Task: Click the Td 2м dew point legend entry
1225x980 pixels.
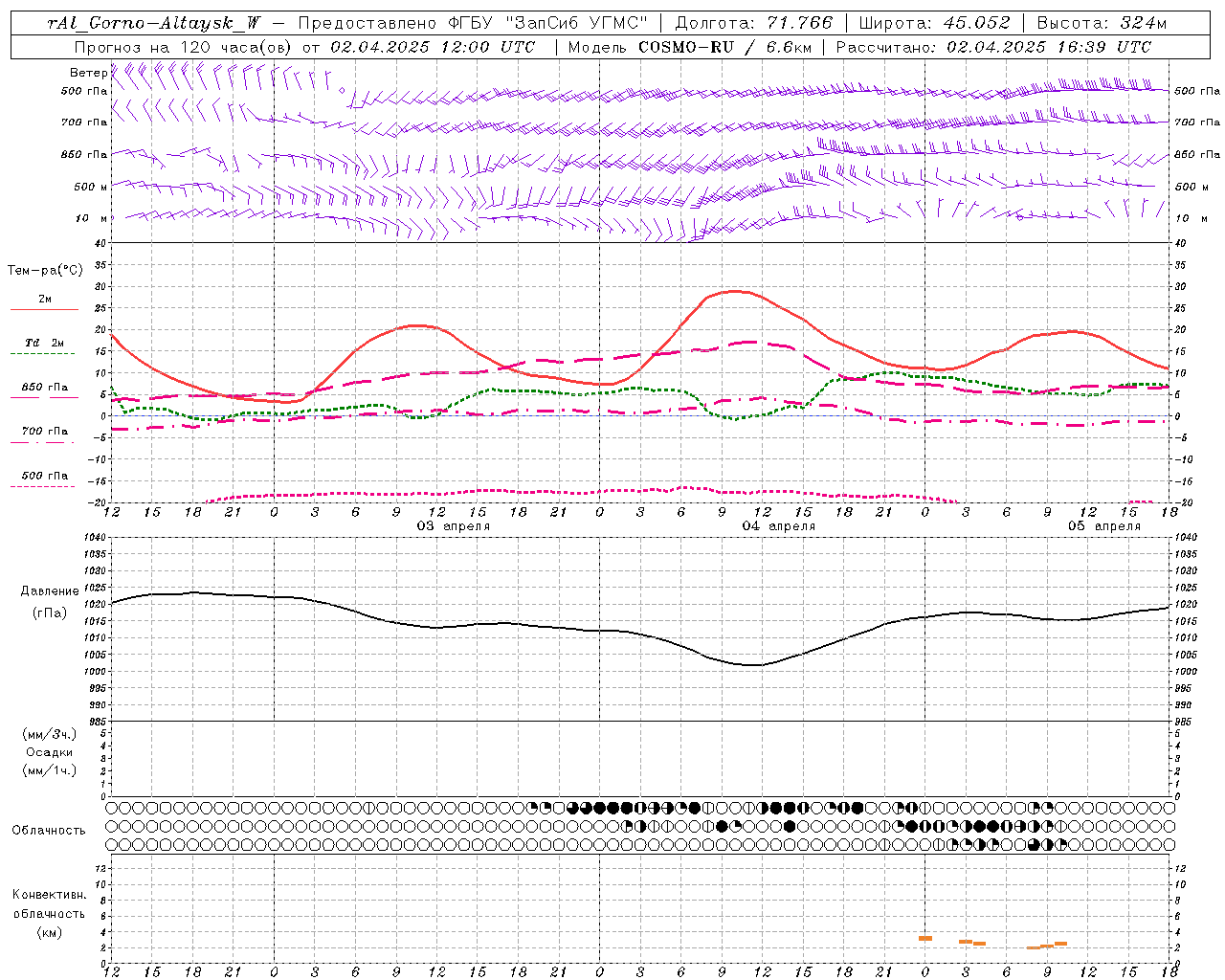Action: 45,343
